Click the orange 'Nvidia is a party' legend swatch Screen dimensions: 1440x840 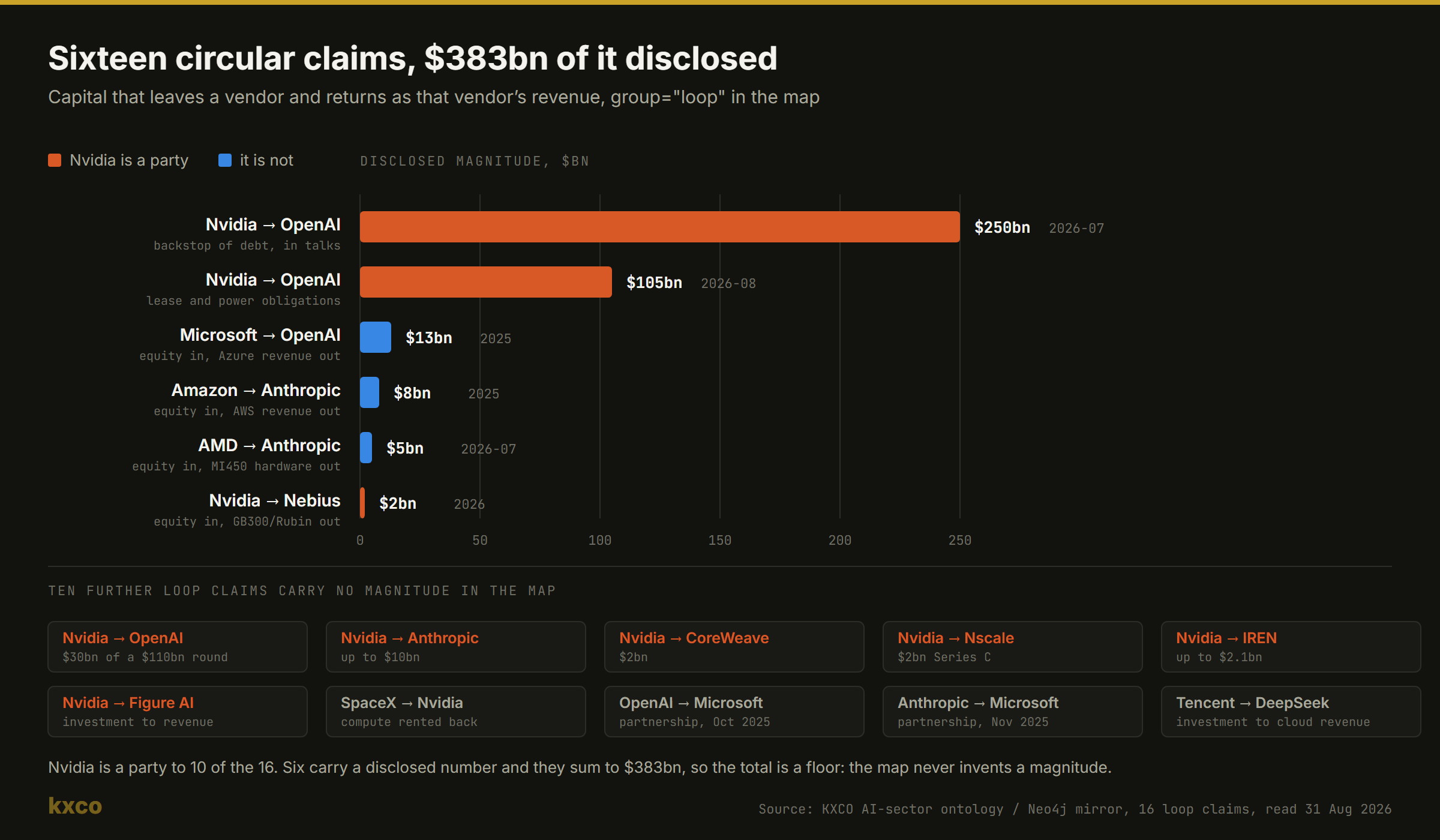(x=55, y=160)
